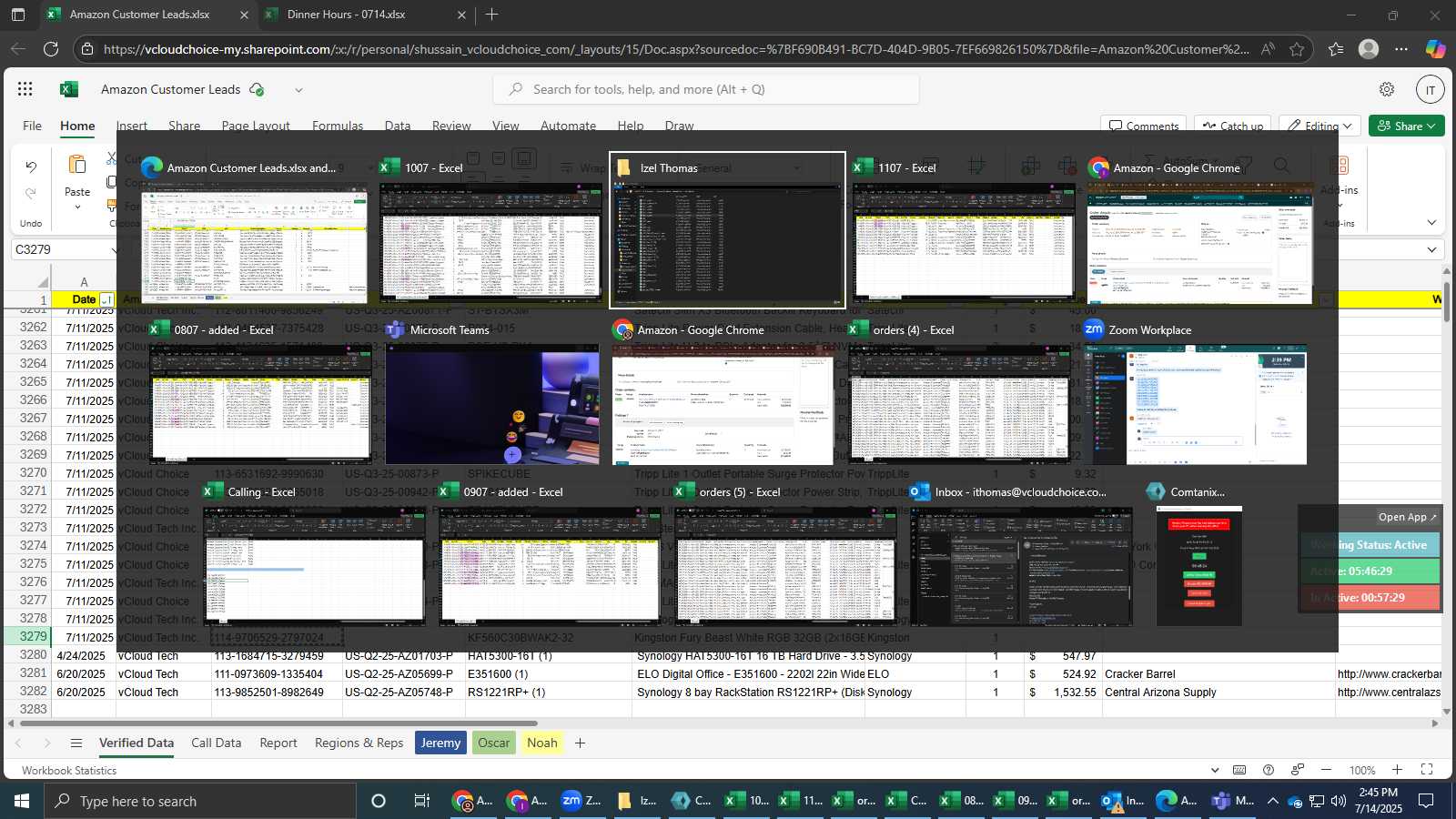1456x819 pixels.
Task: Open the Noah sheet tab
Action: (542, 743)
